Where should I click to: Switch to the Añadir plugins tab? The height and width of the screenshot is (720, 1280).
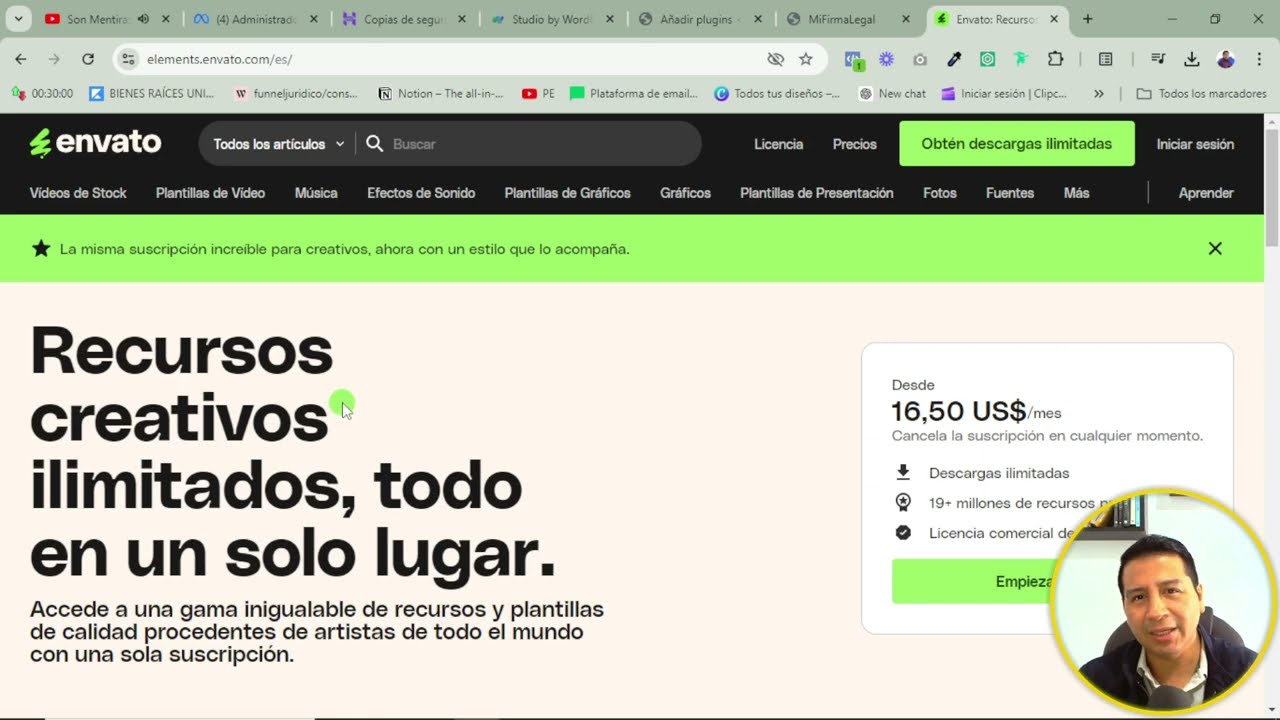click(698, 19)
